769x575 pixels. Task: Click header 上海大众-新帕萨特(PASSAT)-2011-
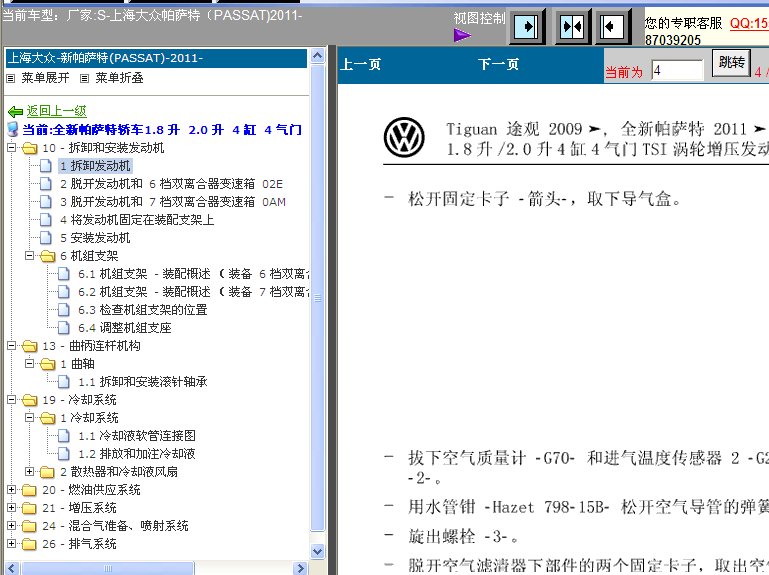[156, 58]
